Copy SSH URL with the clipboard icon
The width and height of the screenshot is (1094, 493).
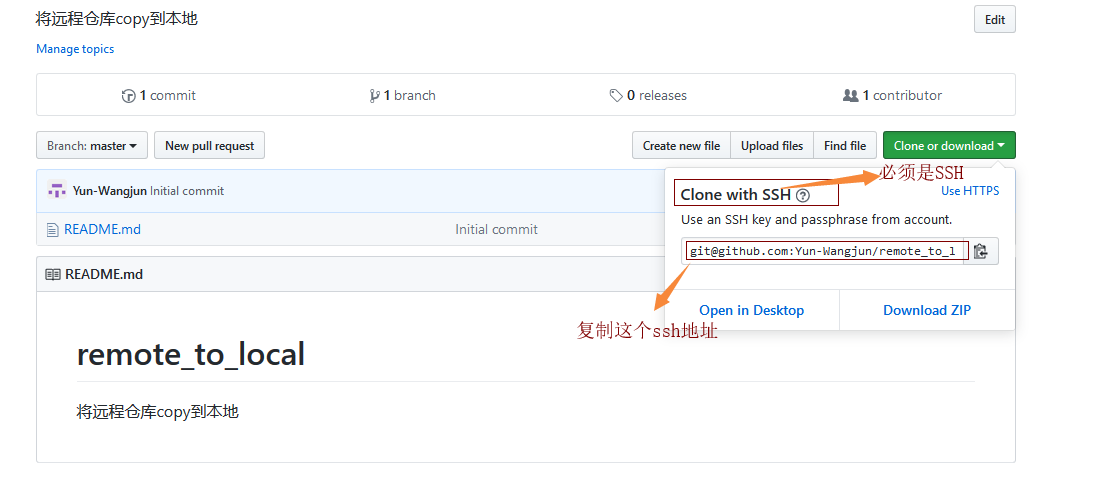coord(981,251)
